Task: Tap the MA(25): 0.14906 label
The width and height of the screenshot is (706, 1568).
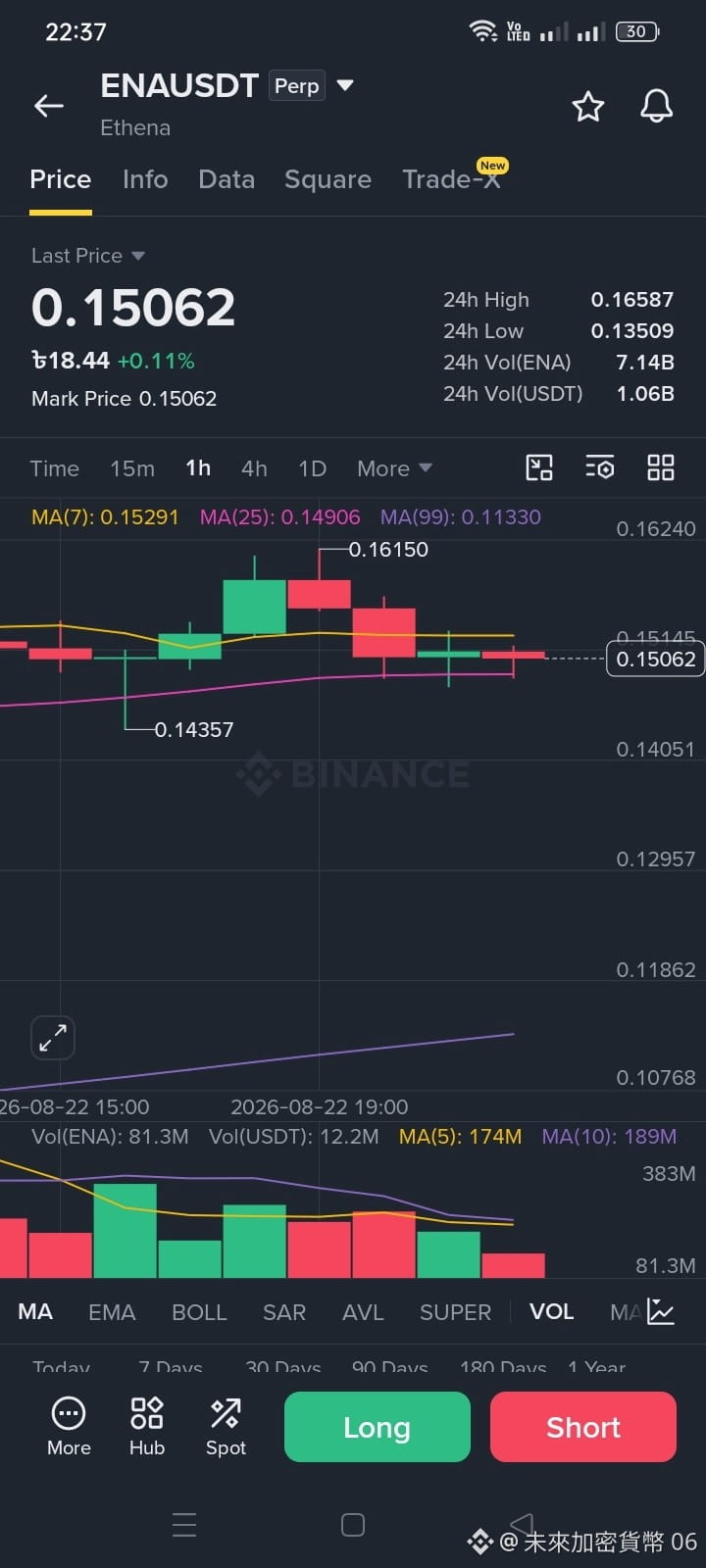Action: coord(279,516)
